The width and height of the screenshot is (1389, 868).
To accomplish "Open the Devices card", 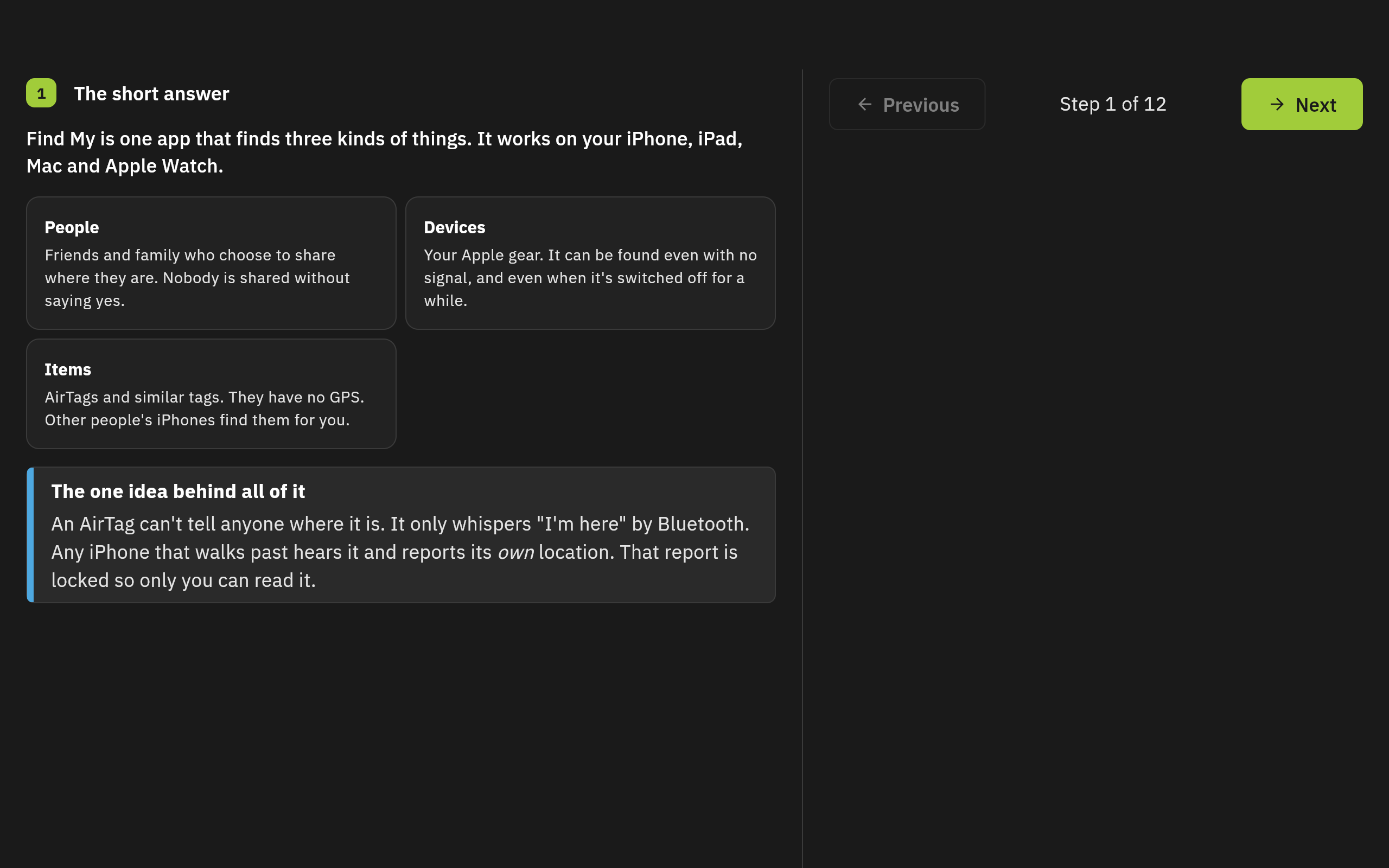I will [x=590, y=263].
